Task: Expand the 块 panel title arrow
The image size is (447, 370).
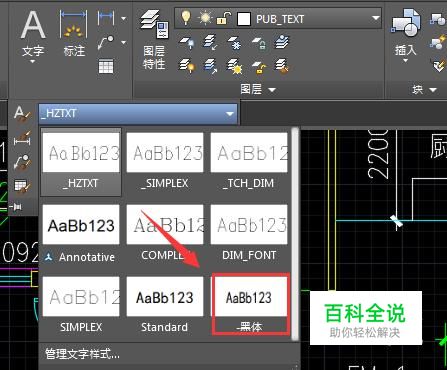Action: coord(433,90)
